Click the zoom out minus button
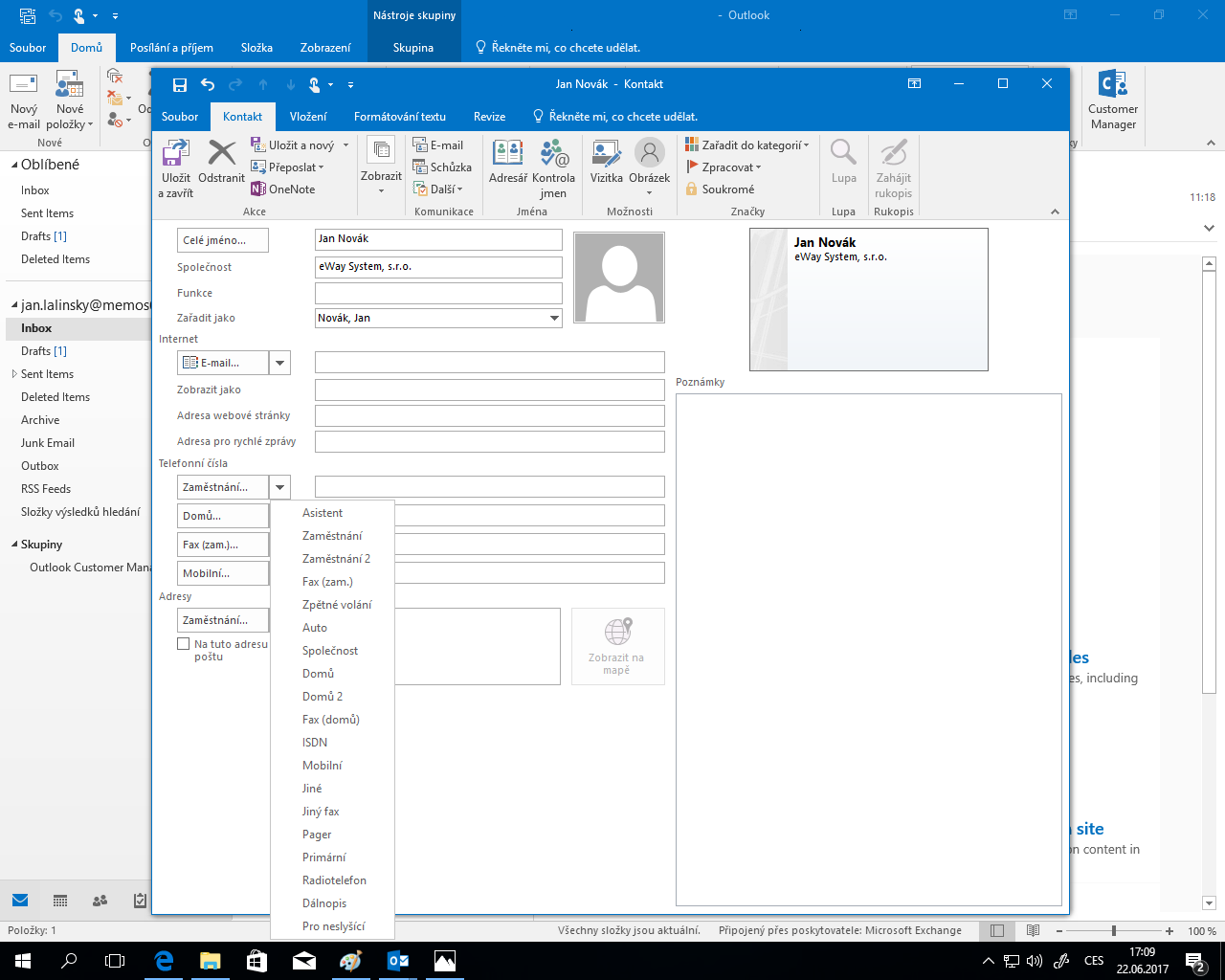The height and width of the screenshot is (980, 1225). [x=1059, y=930]
